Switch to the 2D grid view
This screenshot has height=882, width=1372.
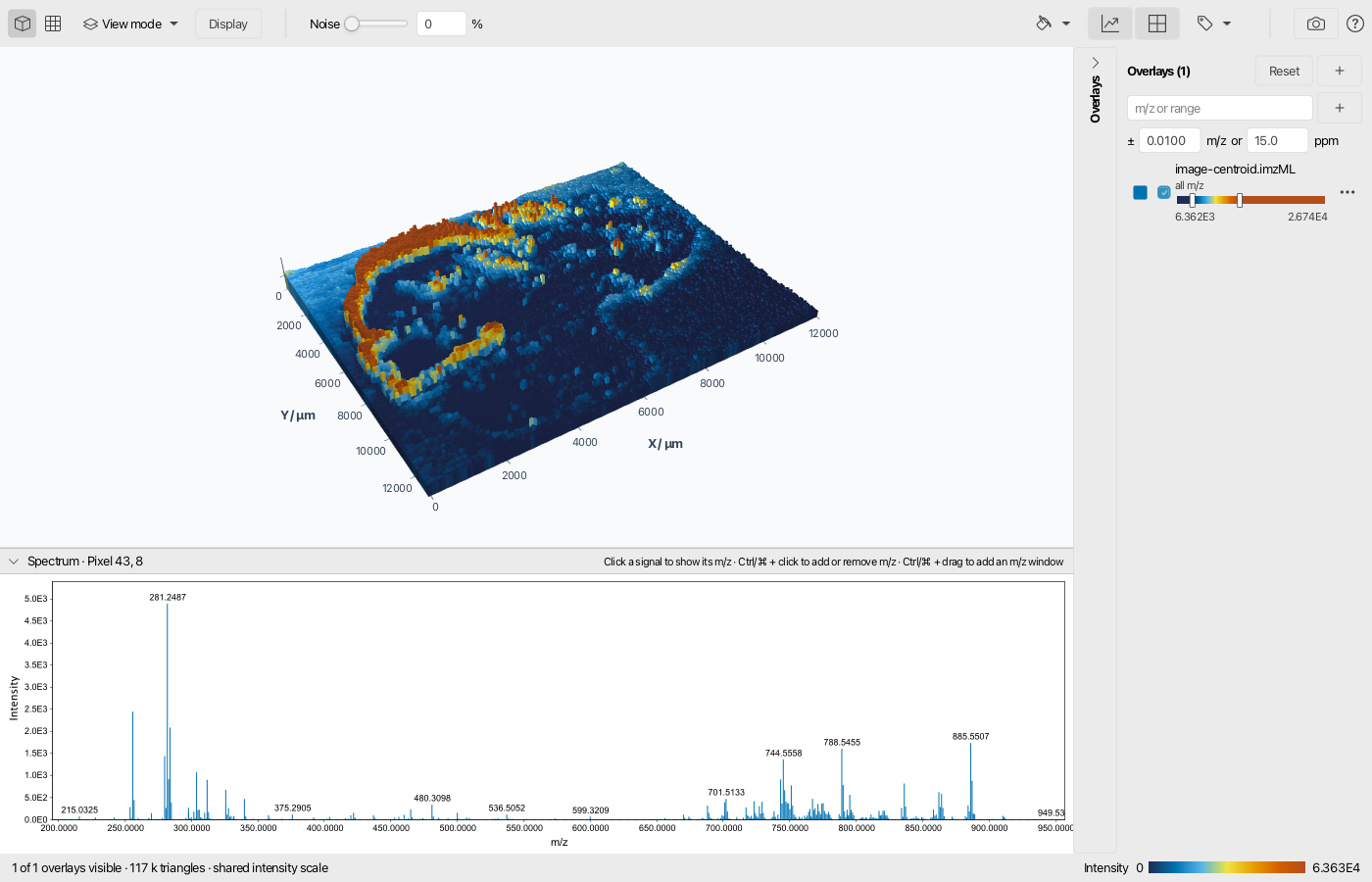click(x=53, y=24)
